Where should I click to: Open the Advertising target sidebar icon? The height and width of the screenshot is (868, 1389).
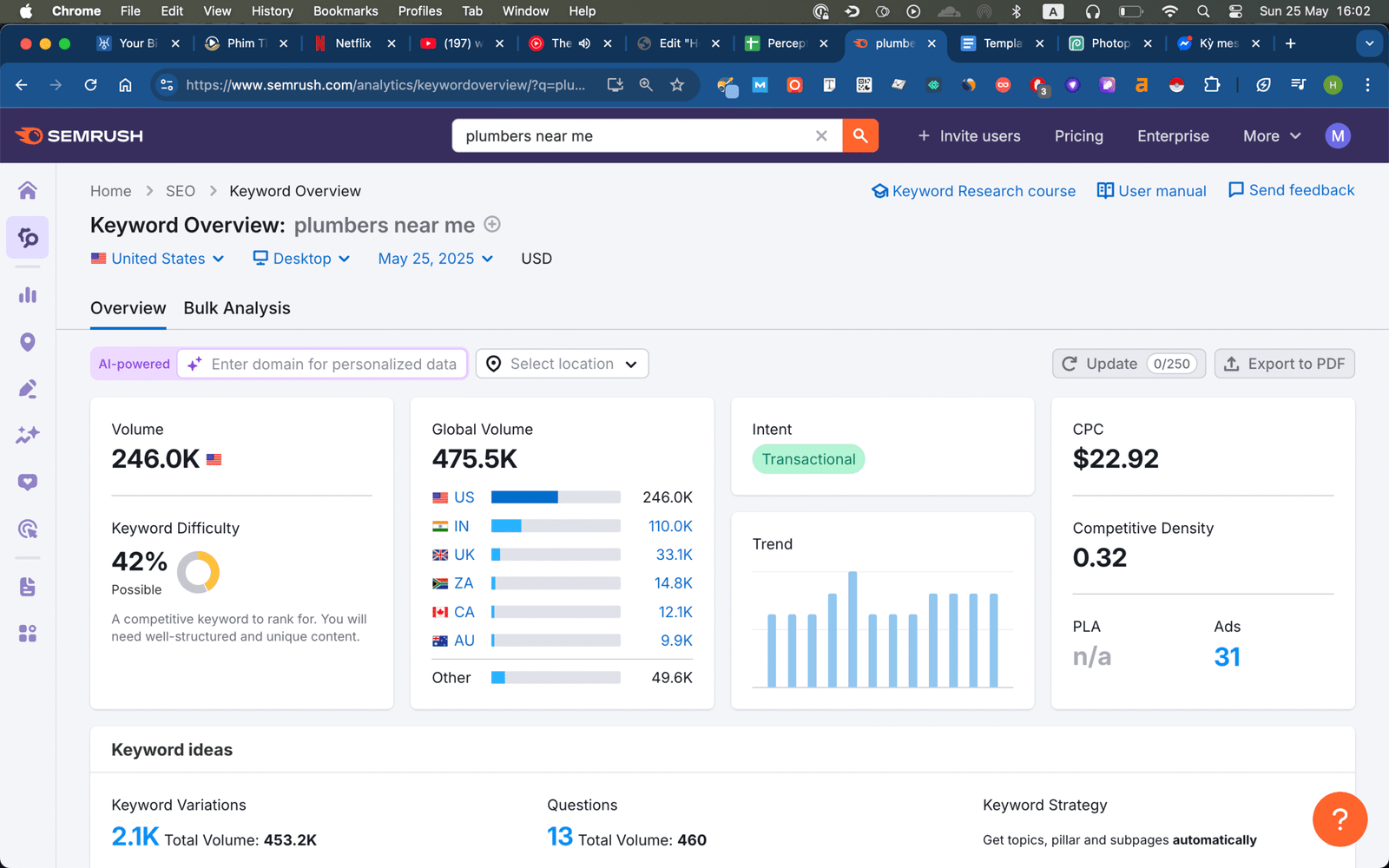28,529
